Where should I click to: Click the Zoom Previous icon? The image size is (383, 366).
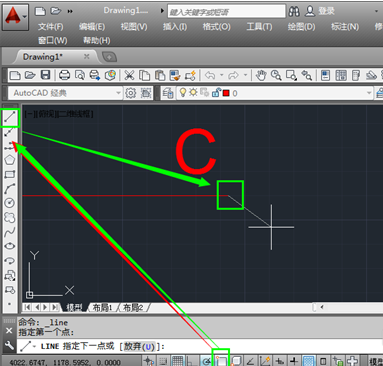point(307,75)
